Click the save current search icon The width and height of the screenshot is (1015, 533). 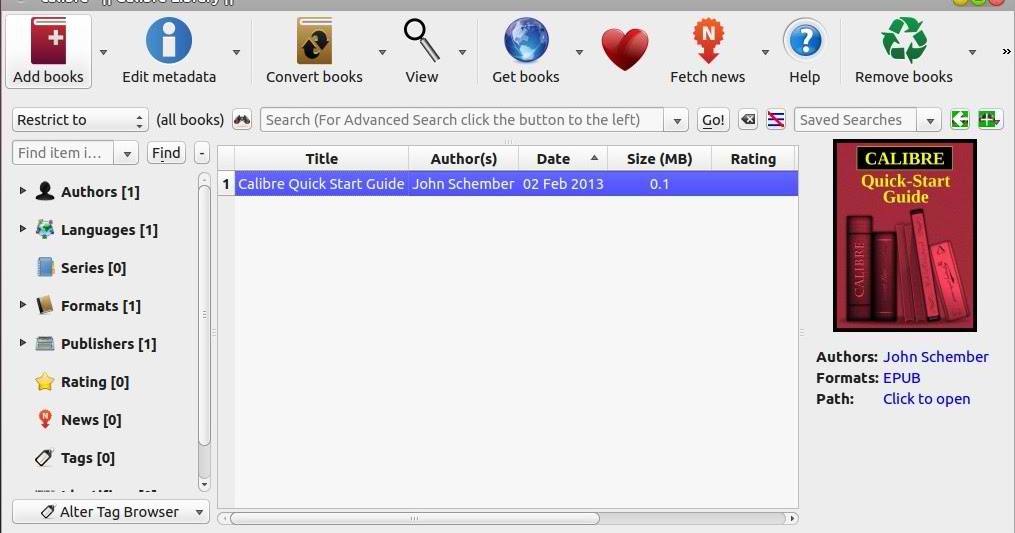[989, 120]
